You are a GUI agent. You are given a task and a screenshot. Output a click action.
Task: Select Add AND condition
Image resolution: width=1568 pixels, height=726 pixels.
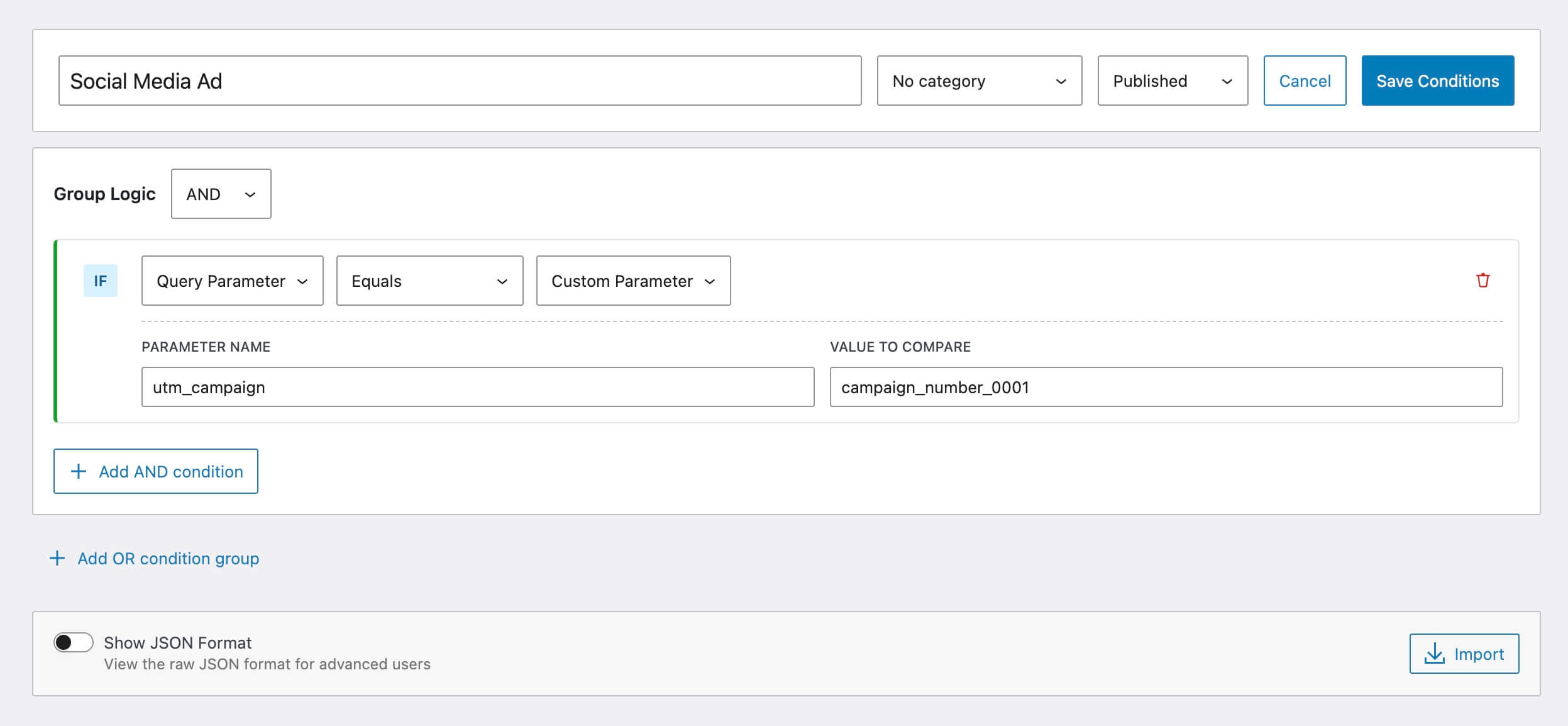tap(156, 471)
